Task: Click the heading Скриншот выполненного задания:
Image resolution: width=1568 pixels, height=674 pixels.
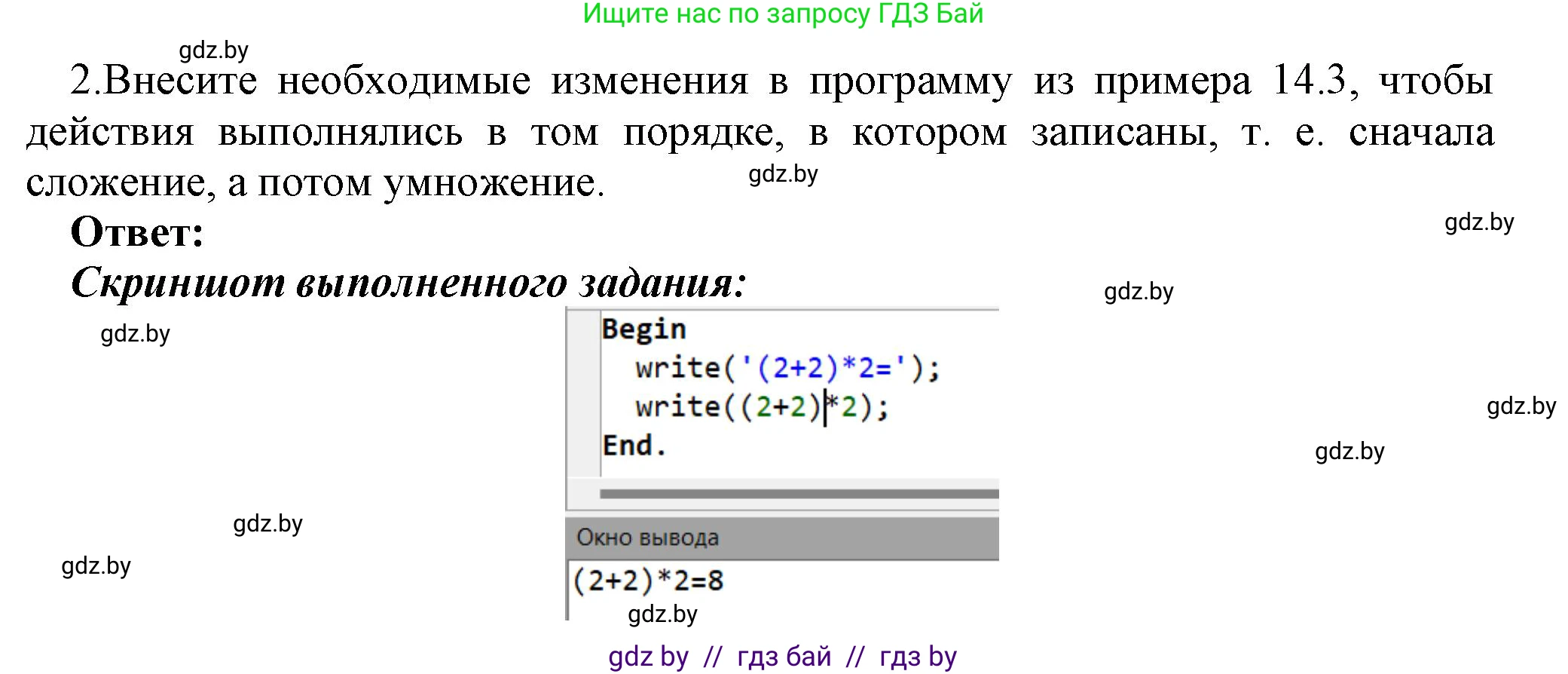Action: click(x=408, y=283)
